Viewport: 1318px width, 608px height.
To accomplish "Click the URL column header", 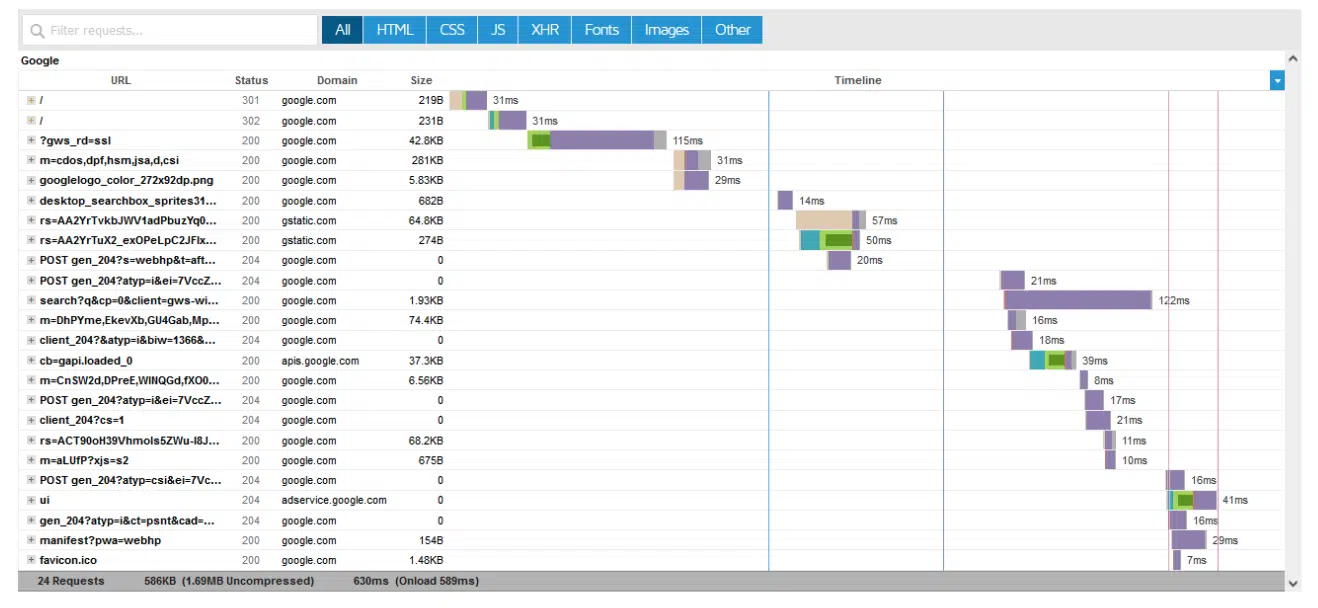I will tap(120, 80).
